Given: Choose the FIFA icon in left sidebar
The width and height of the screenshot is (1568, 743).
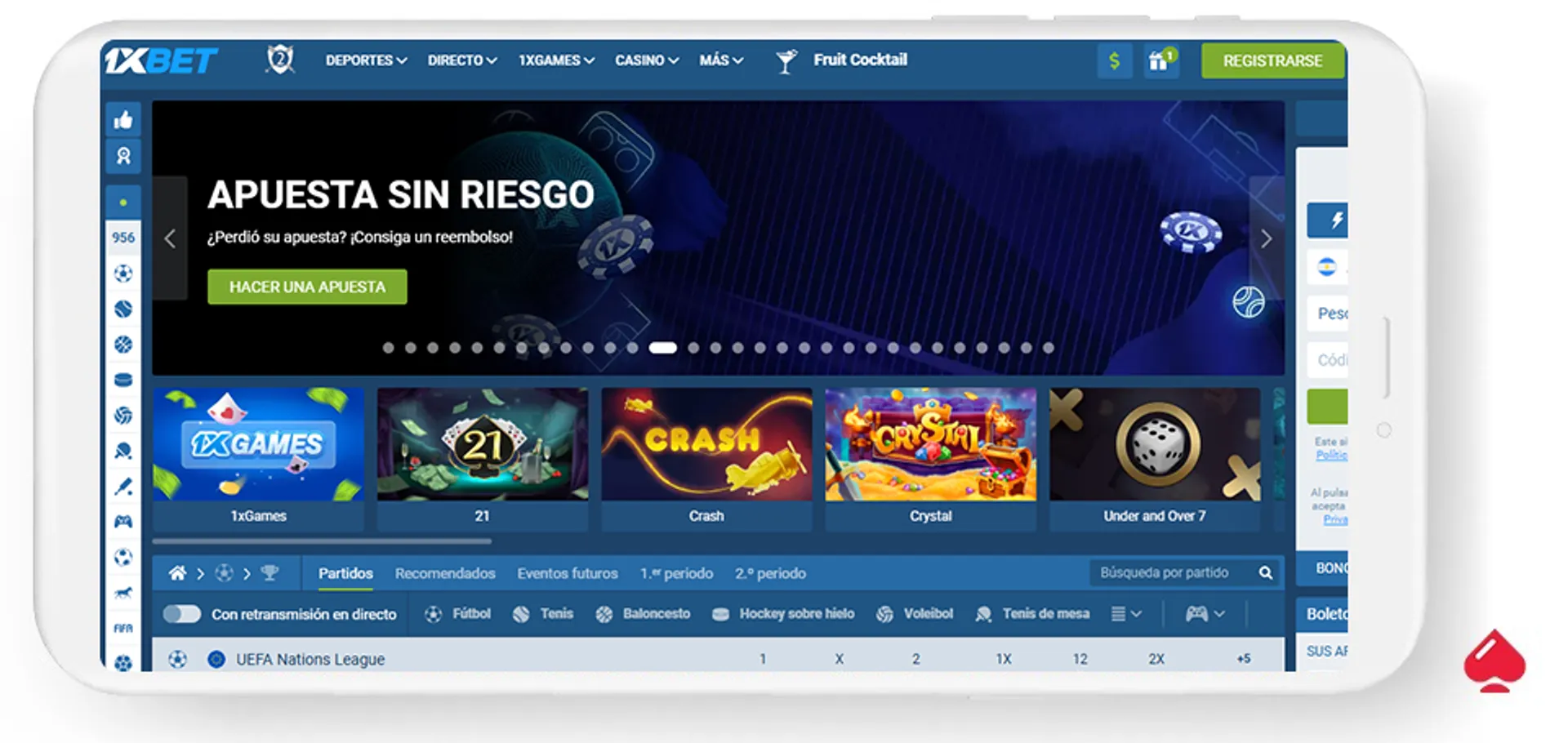Looking at the screenshot, I should 123,628.
